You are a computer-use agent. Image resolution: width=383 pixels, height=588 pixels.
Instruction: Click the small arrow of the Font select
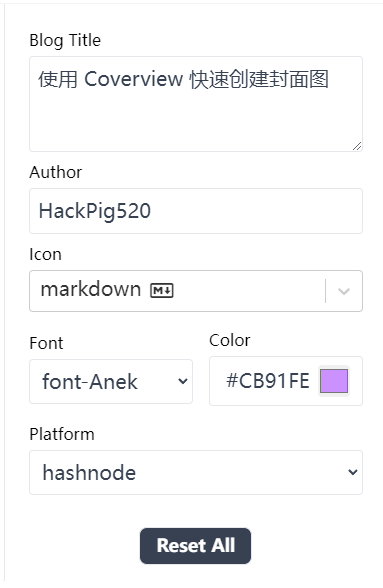click(x=183, y=381)
